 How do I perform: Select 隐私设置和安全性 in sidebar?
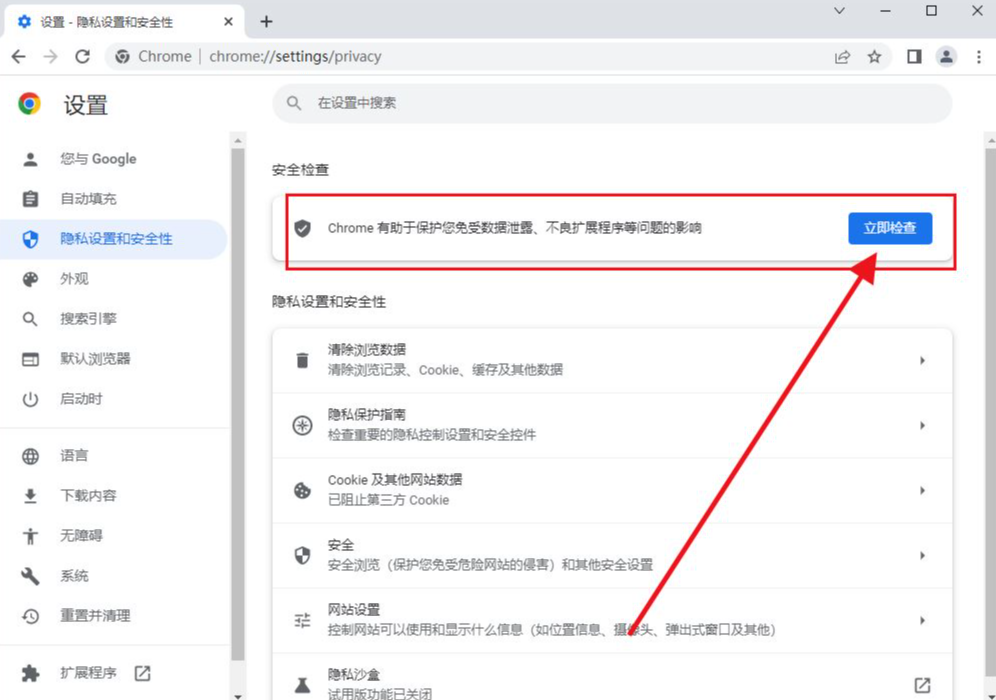[x=116, y=239]
